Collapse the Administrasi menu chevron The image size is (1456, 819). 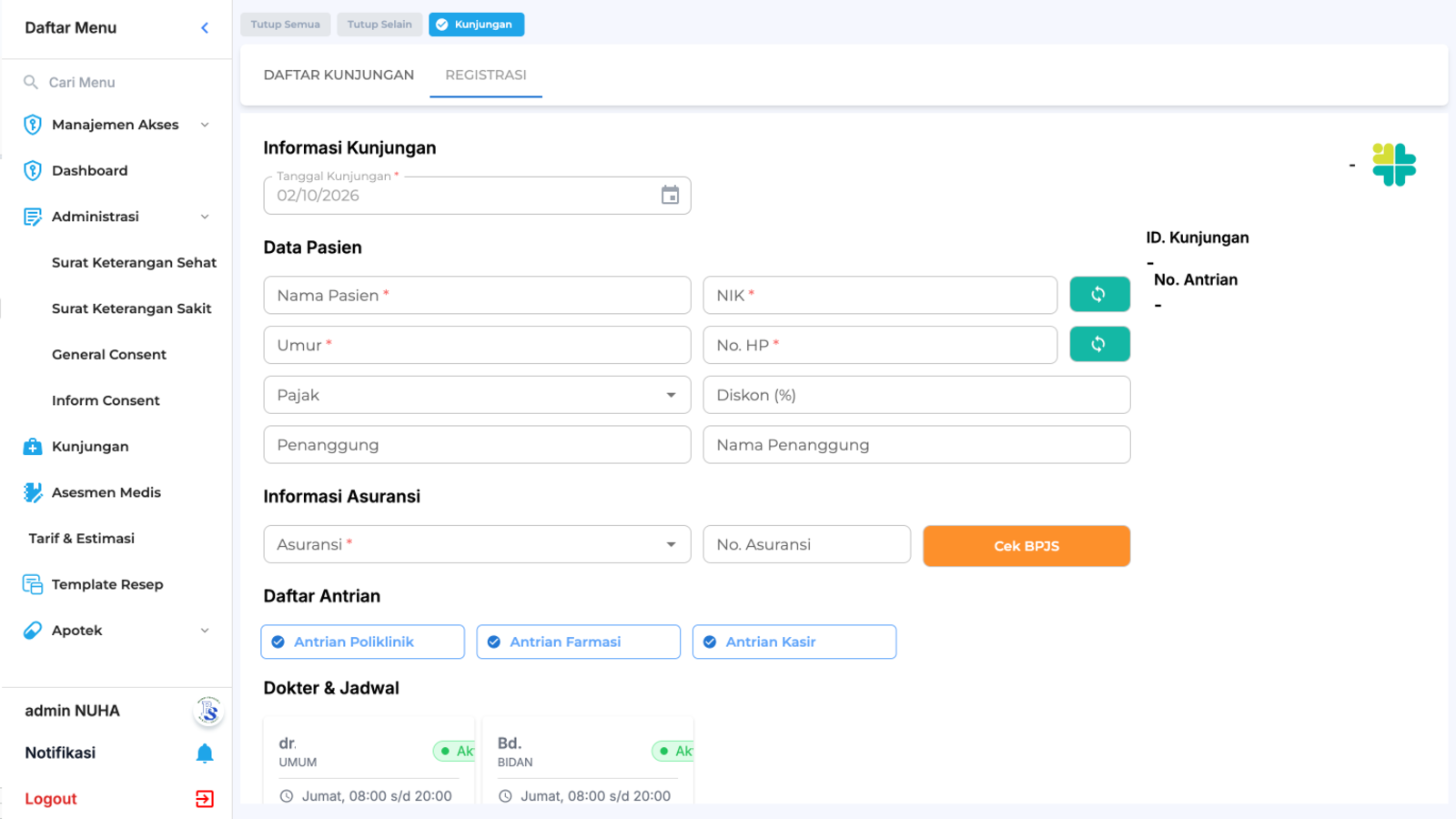tap(205, 217)
